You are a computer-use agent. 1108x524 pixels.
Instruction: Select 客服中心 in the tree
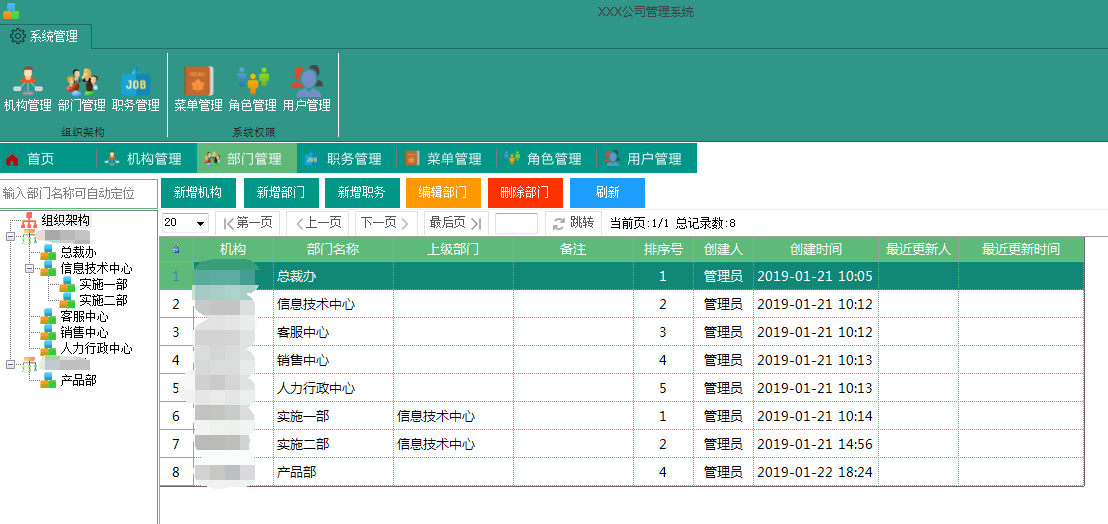click(85, 316)
